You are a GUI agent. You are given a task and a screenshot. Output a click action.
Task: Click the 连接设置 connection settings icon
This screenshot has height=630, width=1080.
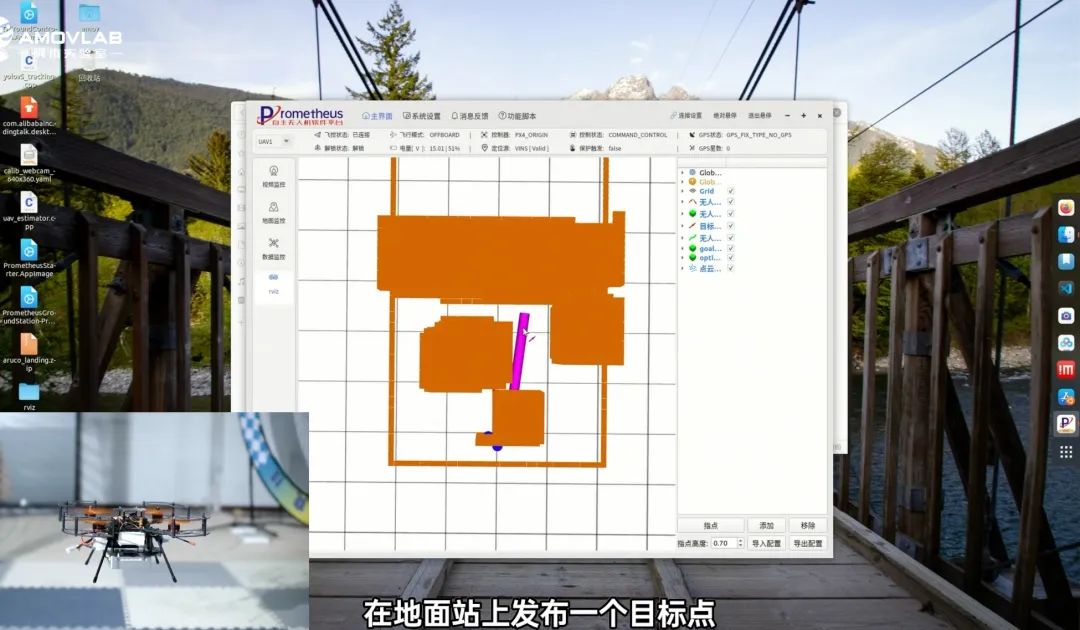pyautogui.click(x=689, y=116)
